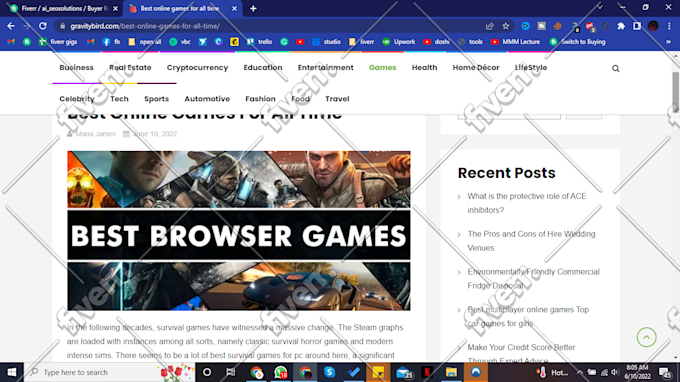Open the Fashion category

coord(260,99)
